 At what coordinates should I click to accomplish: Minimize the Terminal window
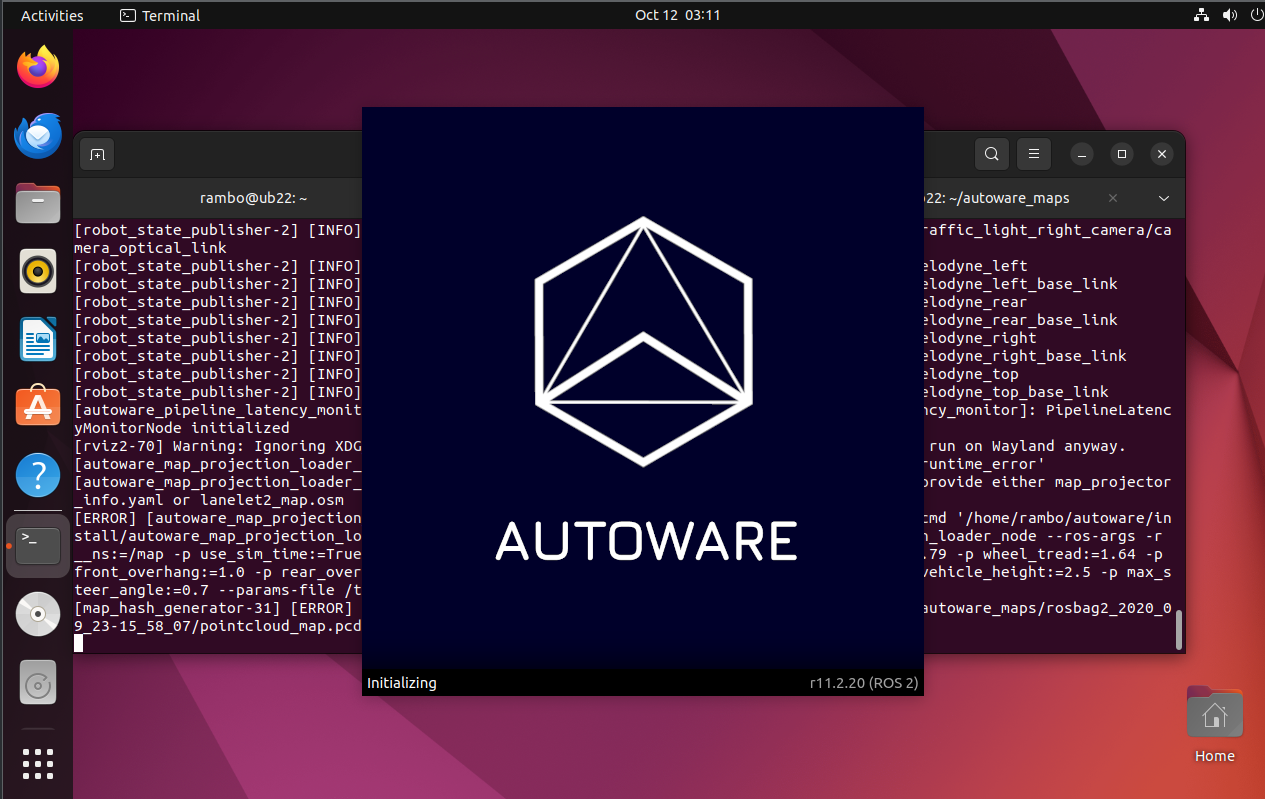point(1082,154)
